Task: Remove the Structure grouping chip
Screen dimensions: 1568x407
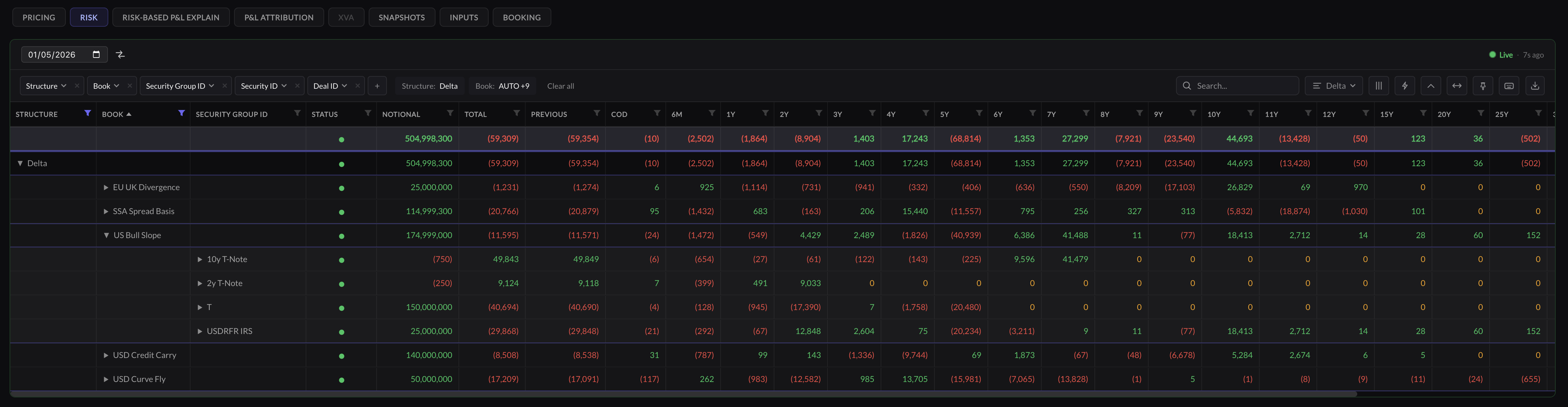Action: [77, 86]
